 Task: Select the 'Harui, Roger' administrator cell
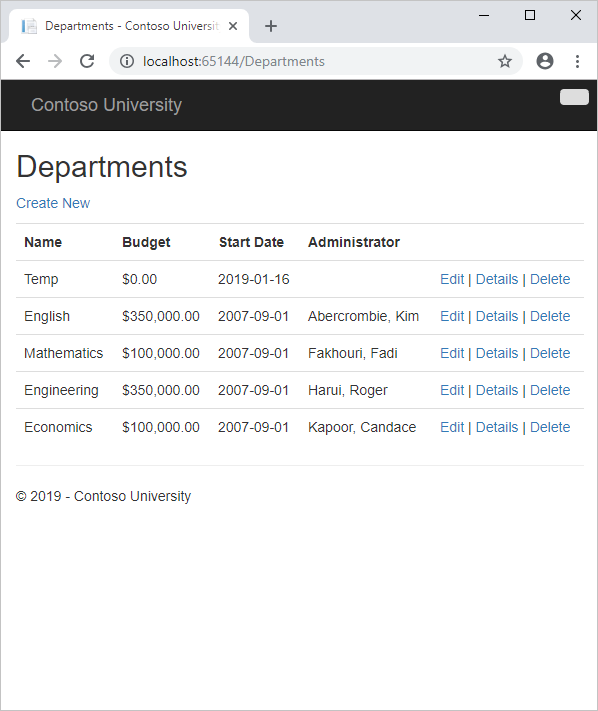348,390
